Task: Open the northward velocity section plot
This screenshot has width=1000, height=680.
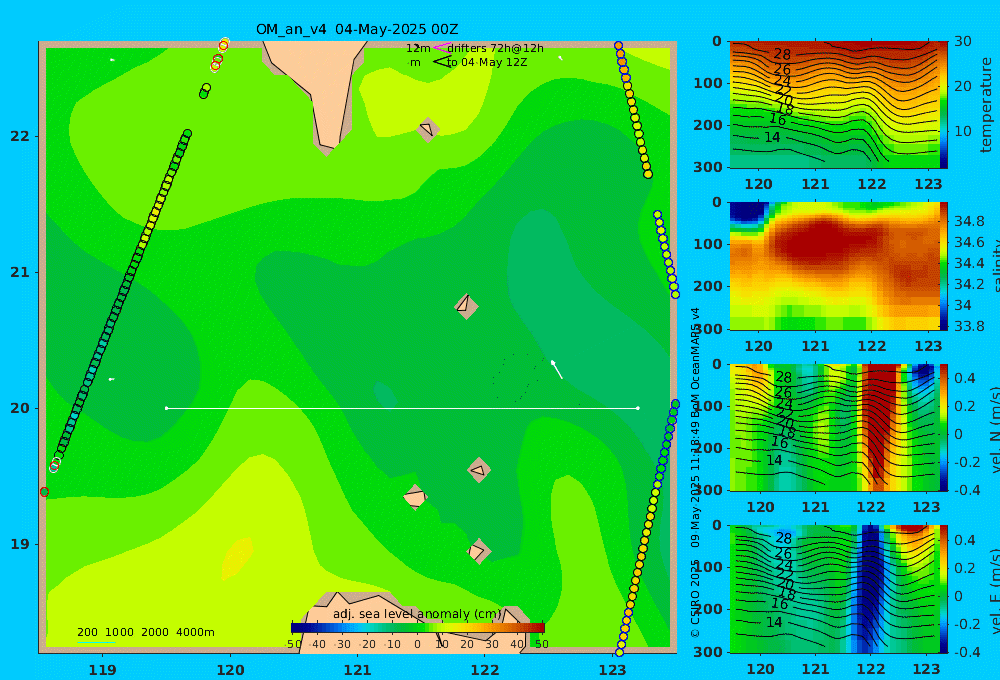Action: click(835, 427)
